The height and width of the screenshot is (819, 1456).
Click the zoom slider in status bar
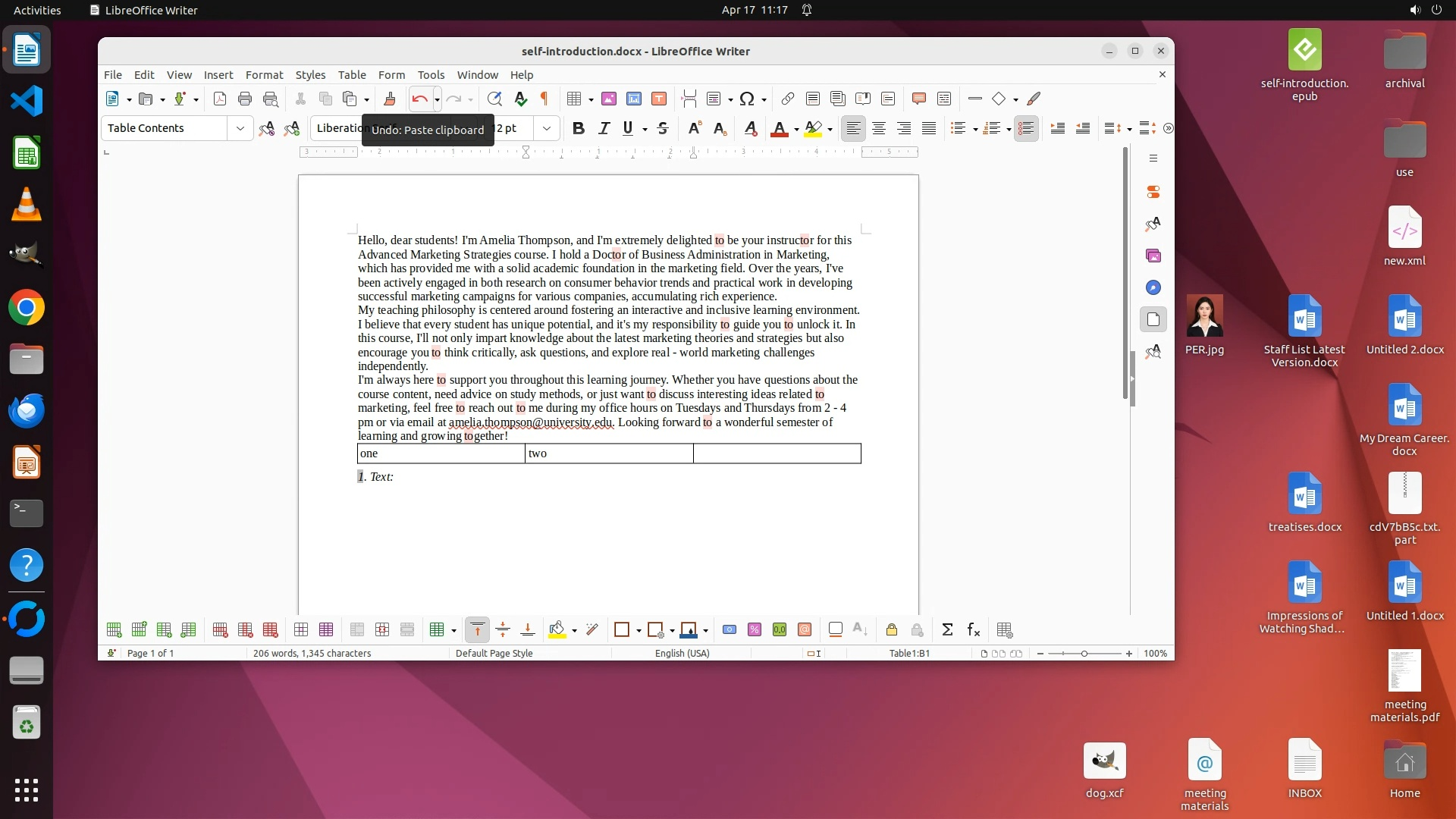[1084, 653]
